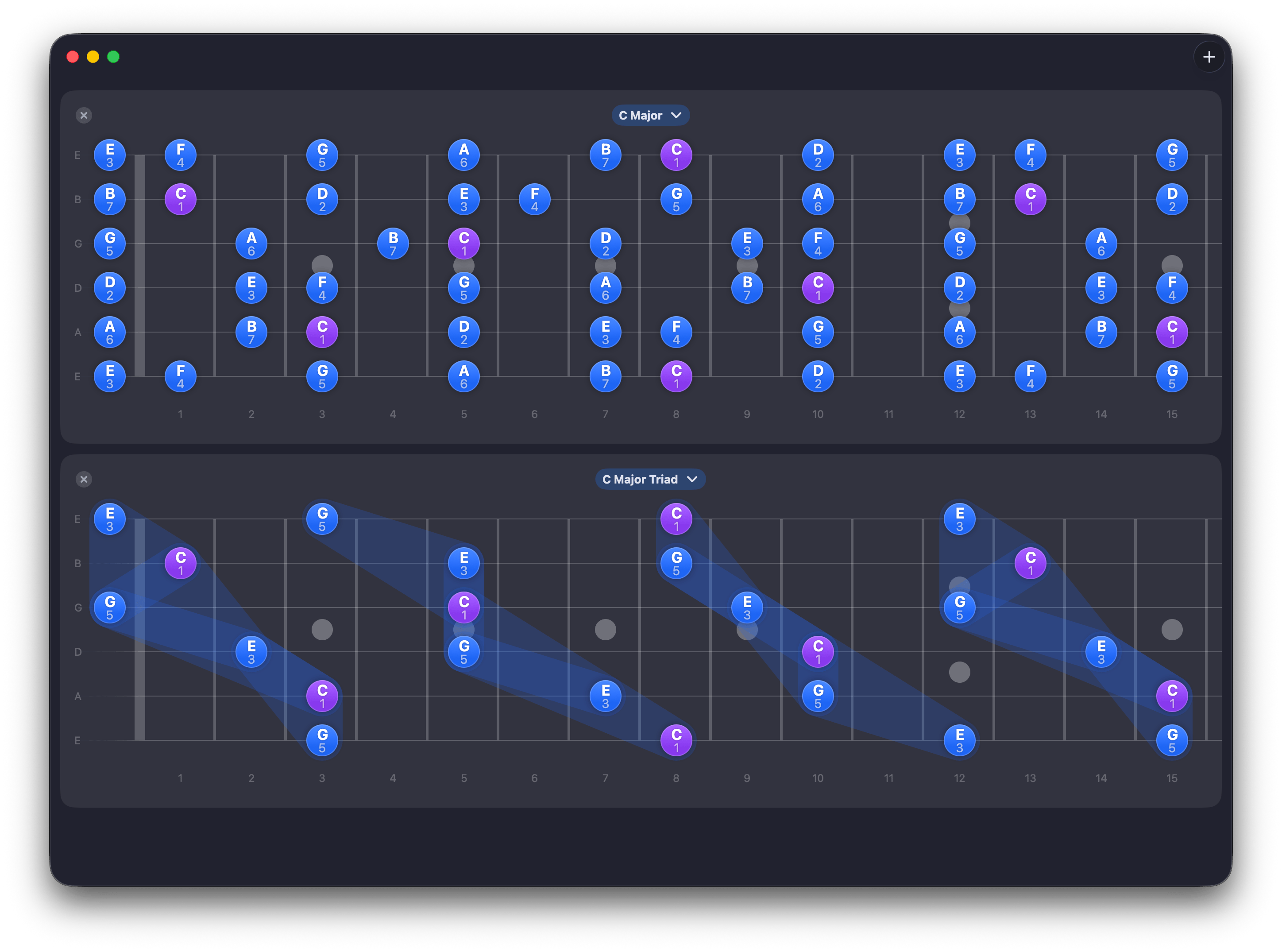Select the A note at fret 2 on G string
1282x952 pixels.
point(251,243)
